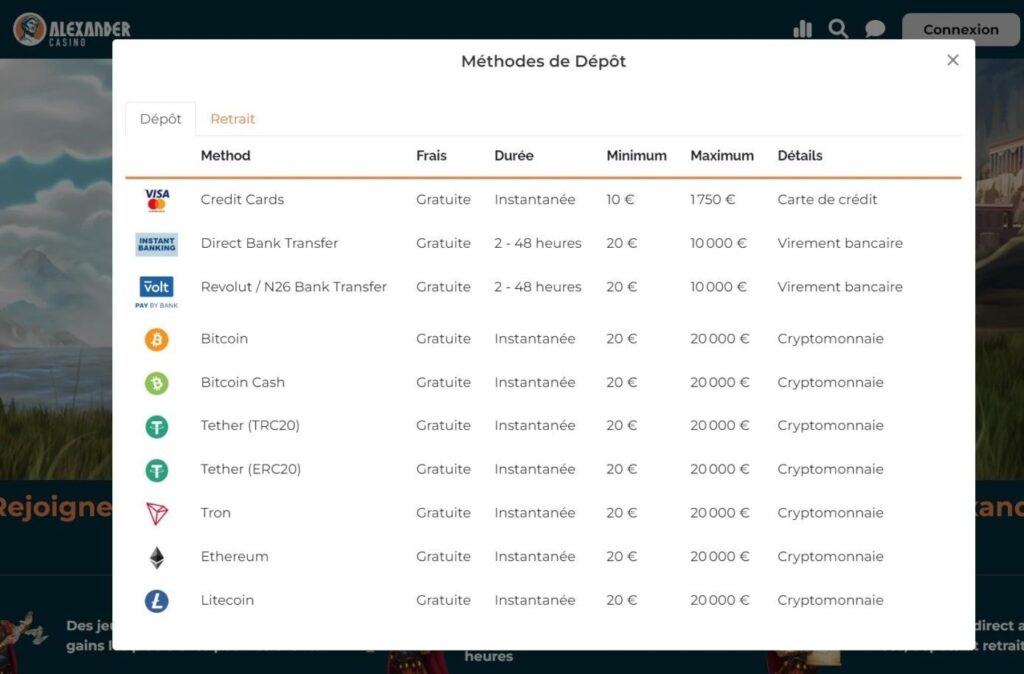Click Tether (TRC20) row's Cryptomonnaie text

830,425
